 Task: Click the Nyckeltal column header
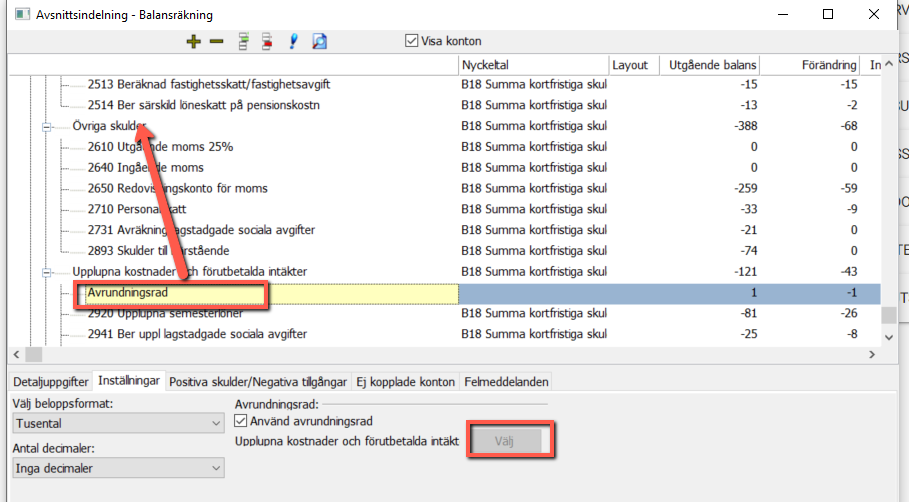(x=533, y=65)
